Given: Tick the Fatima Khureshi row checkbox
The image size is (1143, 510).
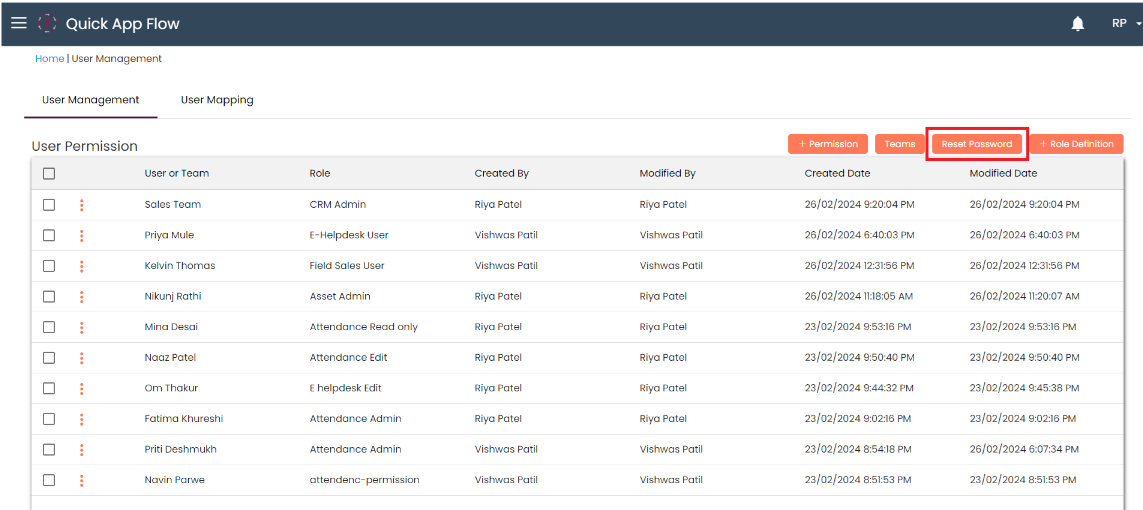Looking at the screenshot, I should pyautogui.click(x=49, y=419).
